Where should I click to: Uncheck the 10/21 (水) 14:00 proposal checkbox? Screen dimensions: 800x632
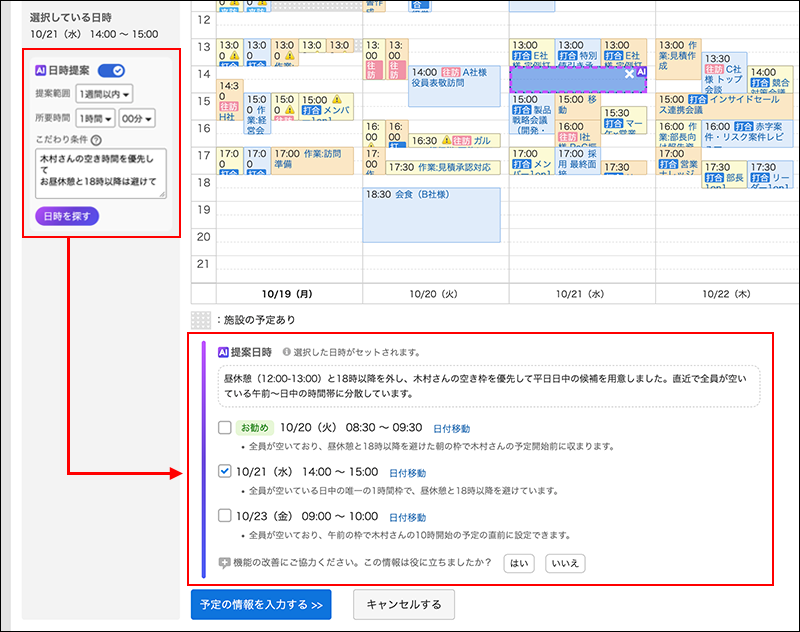click(224, 471)
